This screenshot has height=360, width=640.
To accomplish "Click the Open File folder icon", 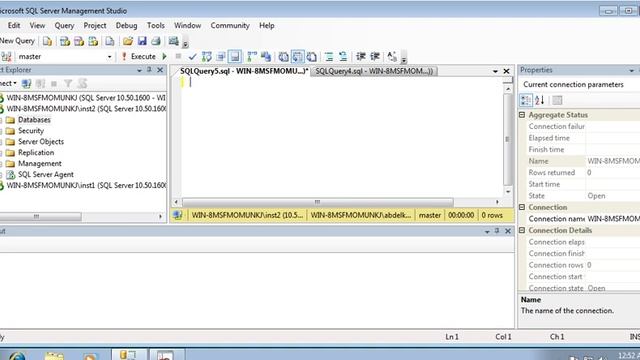I will click(x=128, y=41).
